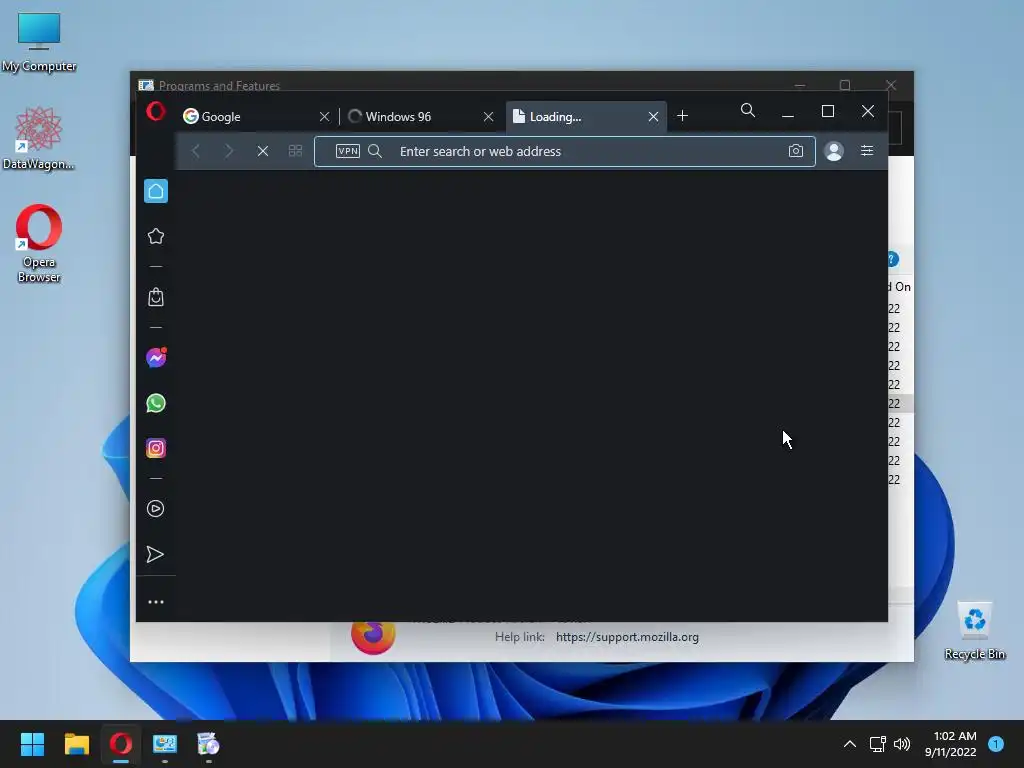Open the support.mozilla.org help link
The image size is (1024, 768).
coord(627,637)
